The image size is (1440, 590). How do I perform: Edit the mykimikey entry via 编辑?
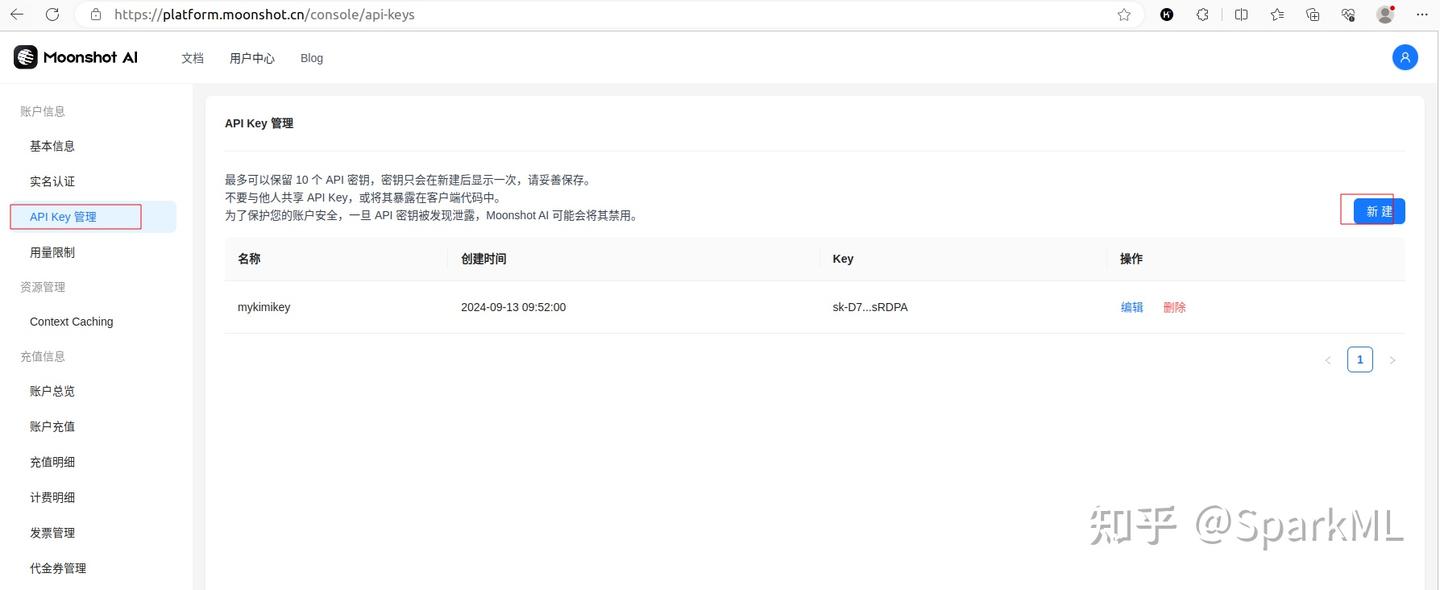pos(1132,307)
